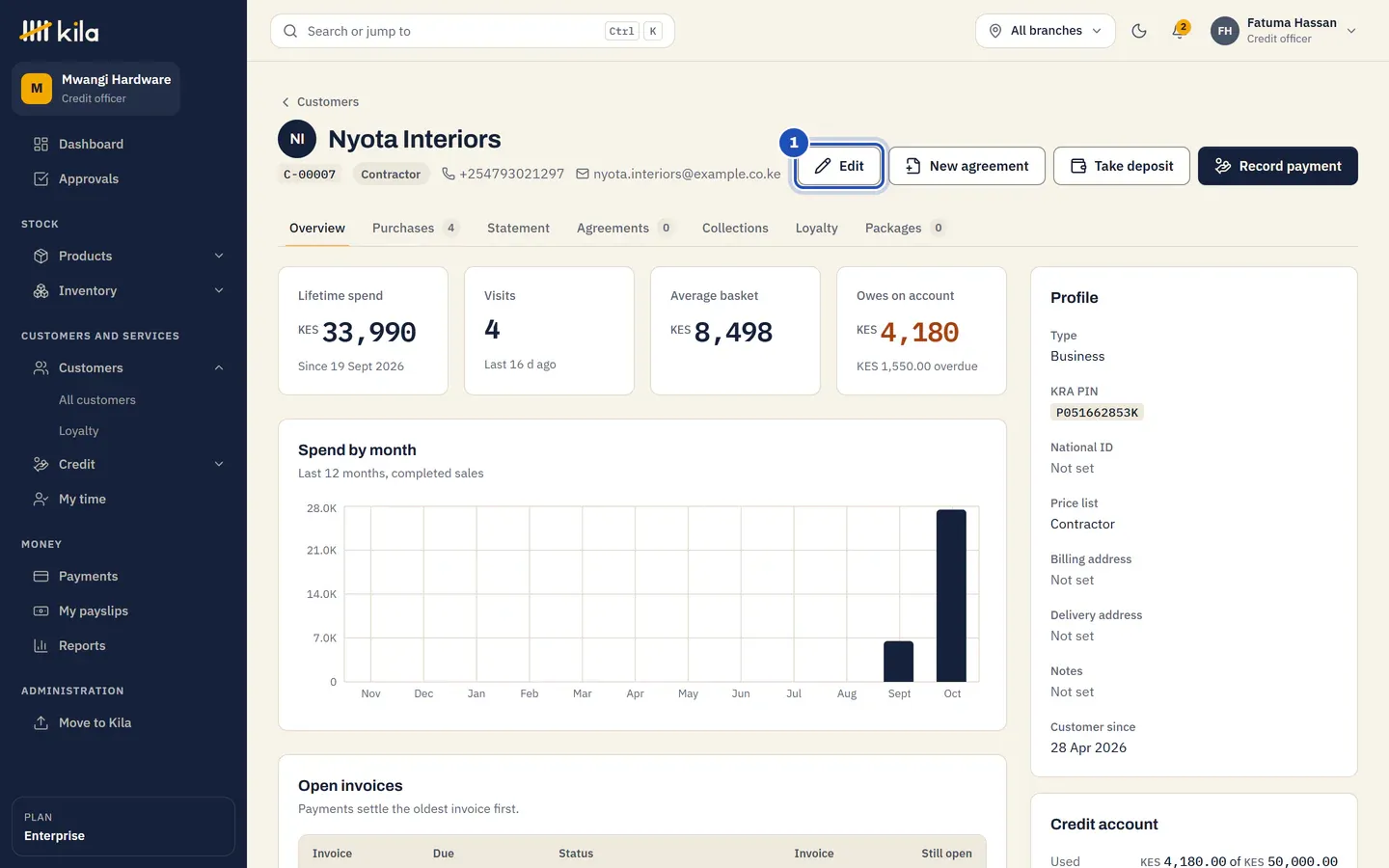
Task: Open Approvals checkmark icon
Action: click(x=41, y=178)
